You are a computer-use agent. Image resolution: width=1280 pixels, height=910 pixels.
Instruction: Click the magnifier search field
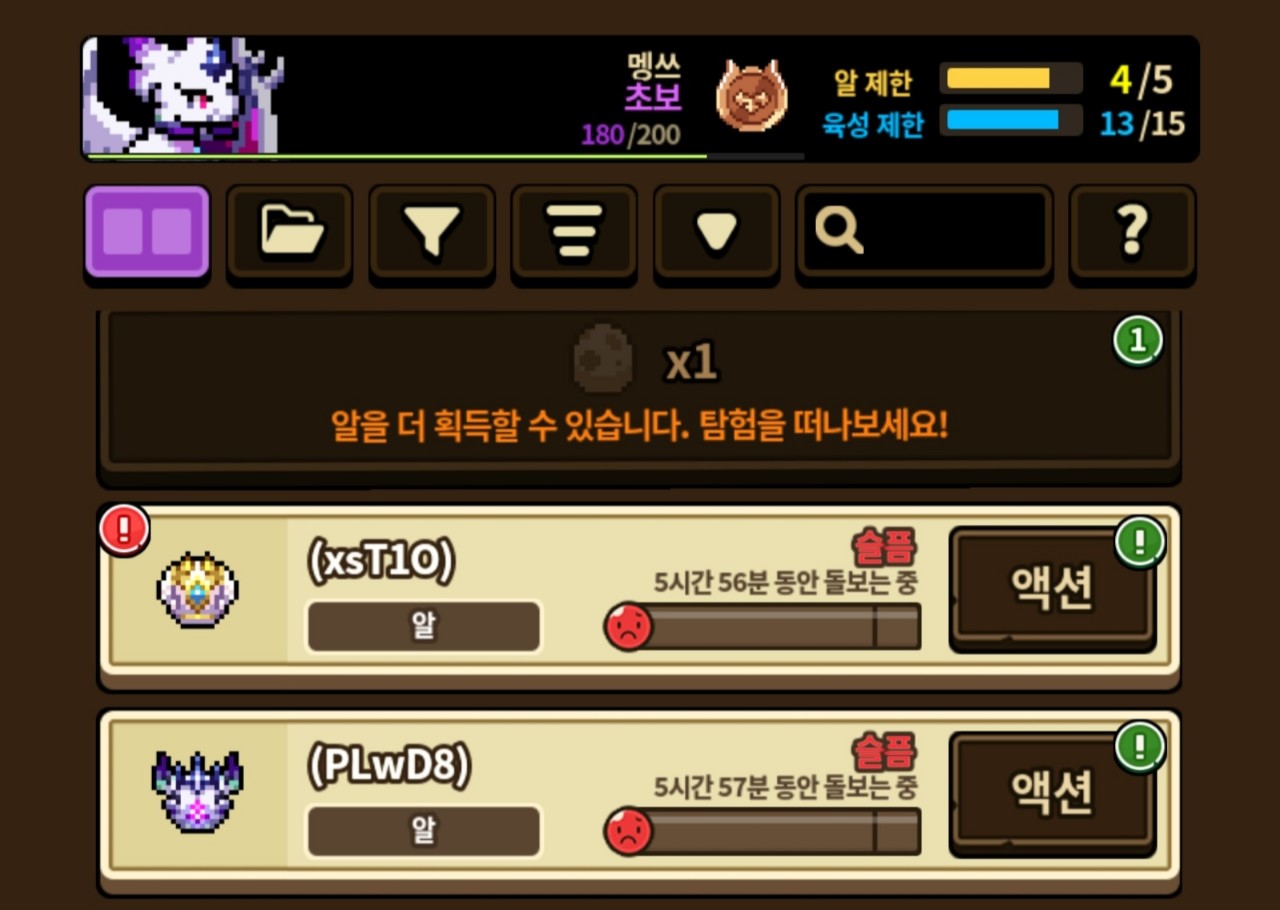[924, 232]
